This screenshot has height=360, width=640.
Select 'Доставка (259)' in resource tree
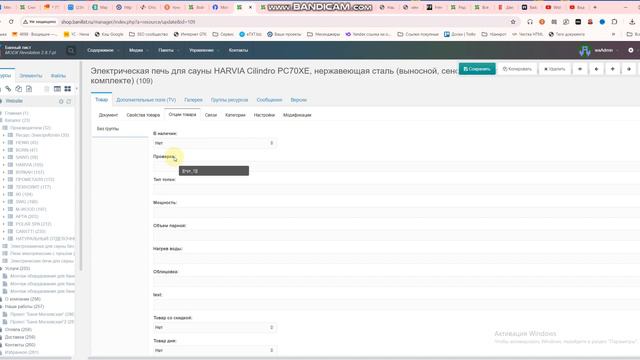click(x=20, y=337)
